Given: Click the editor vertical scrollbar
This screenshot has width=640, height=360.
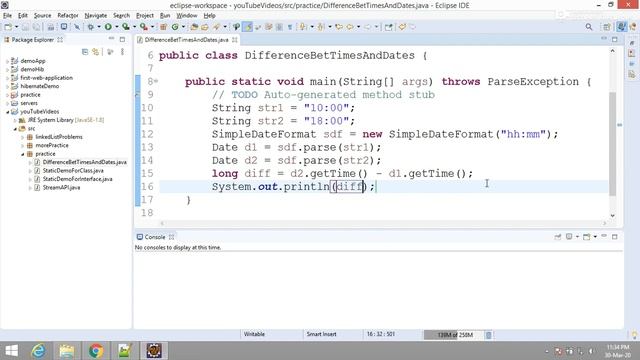Looking at the screenshot, I should 613,143.
